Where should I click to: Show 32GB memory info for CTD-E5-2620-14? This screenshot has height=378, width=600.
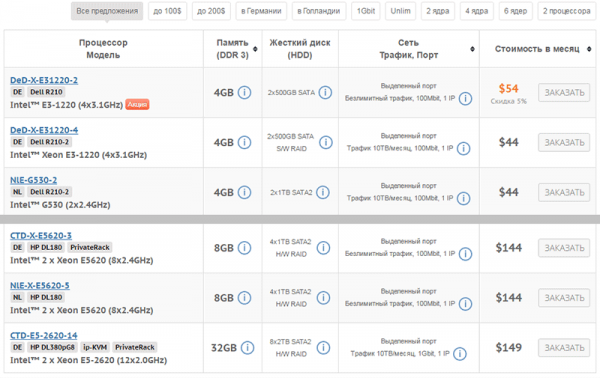coord(248,348)
